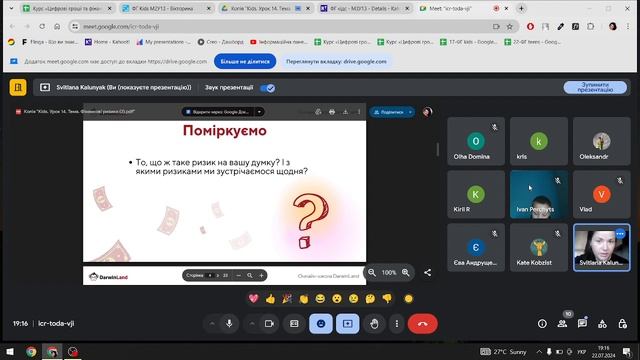Switch to the Kids Урок 14 Drive tab
640x360 pixels.
tap(266, 8)
